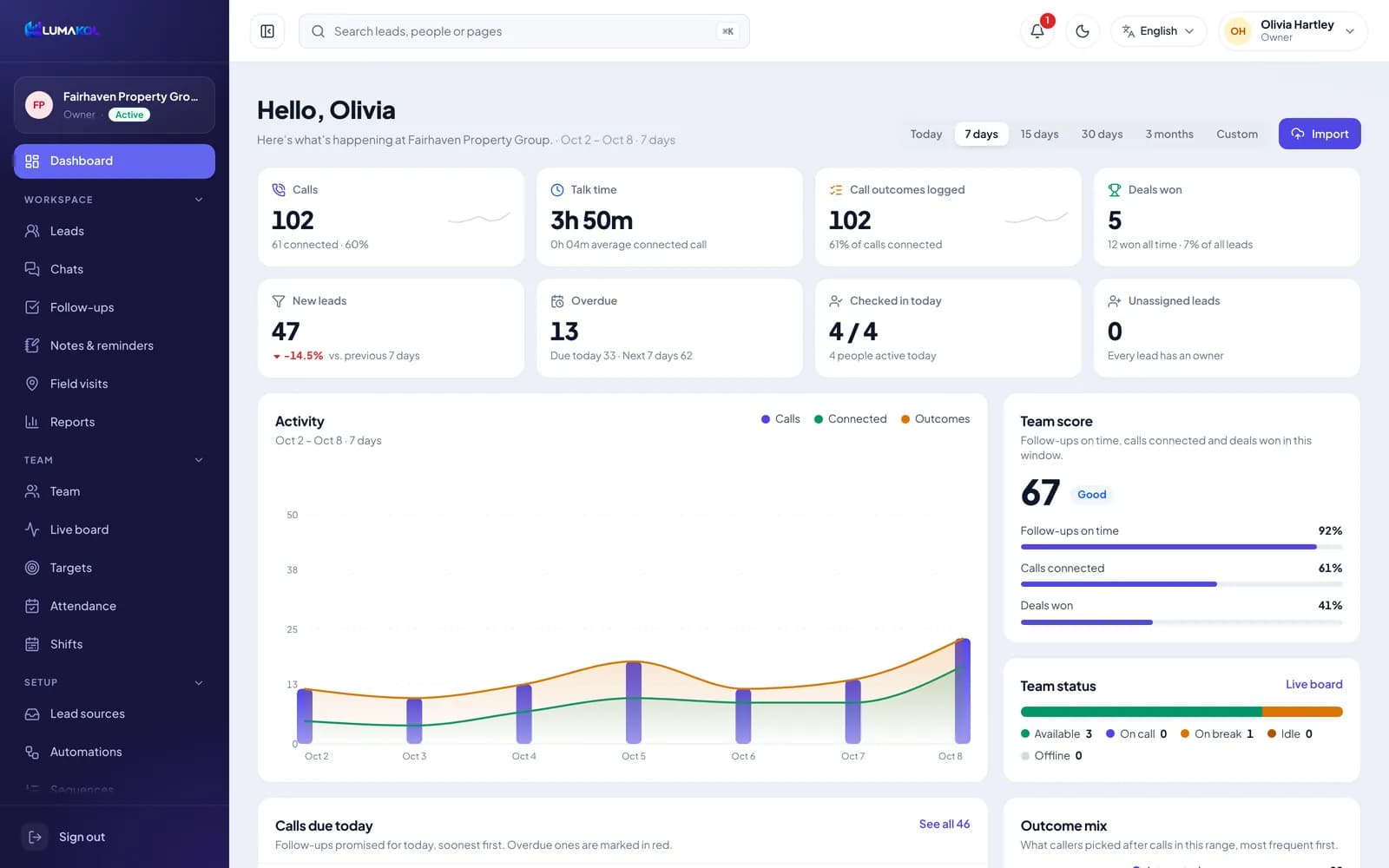The width and height of the screenshot is (1389, 868).
Task: Open Attendance from sidebar
Action: click(115, 606)
